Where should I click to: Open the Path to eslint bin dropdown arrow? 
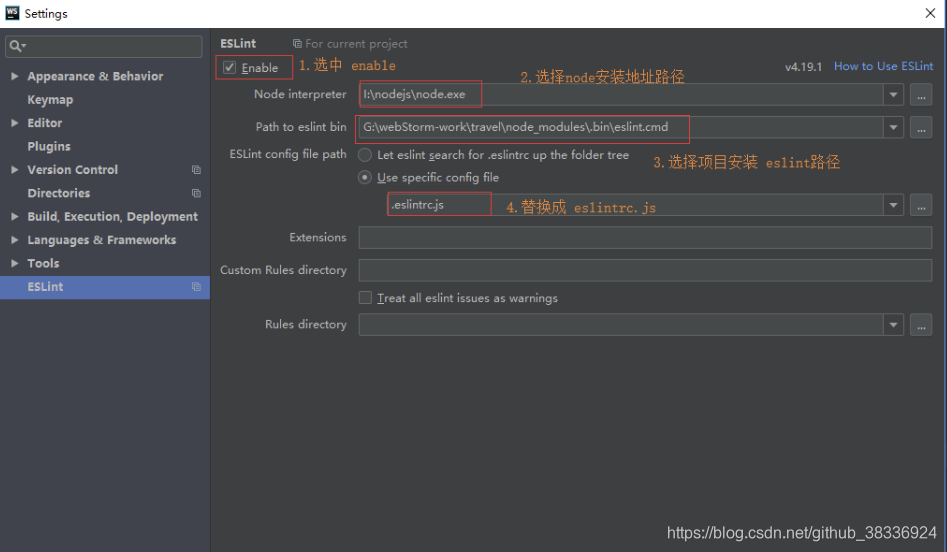click(893, 127)
